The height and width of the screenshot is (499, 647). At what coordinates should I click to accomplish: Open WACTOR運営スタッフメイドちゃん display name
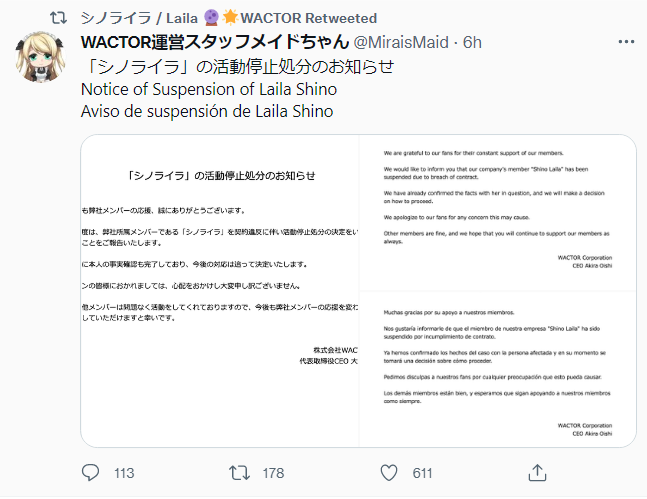coord(215,42)
